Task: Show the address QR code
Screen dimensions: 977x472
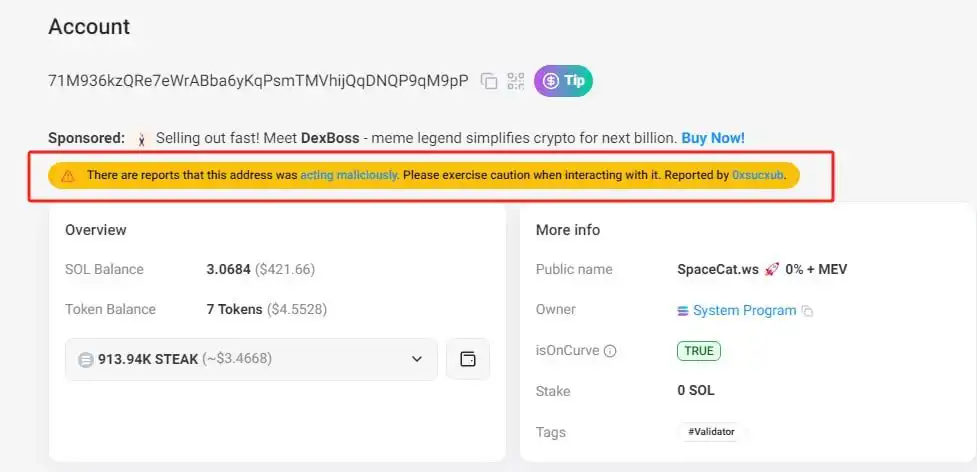Action: click(516, 81)
